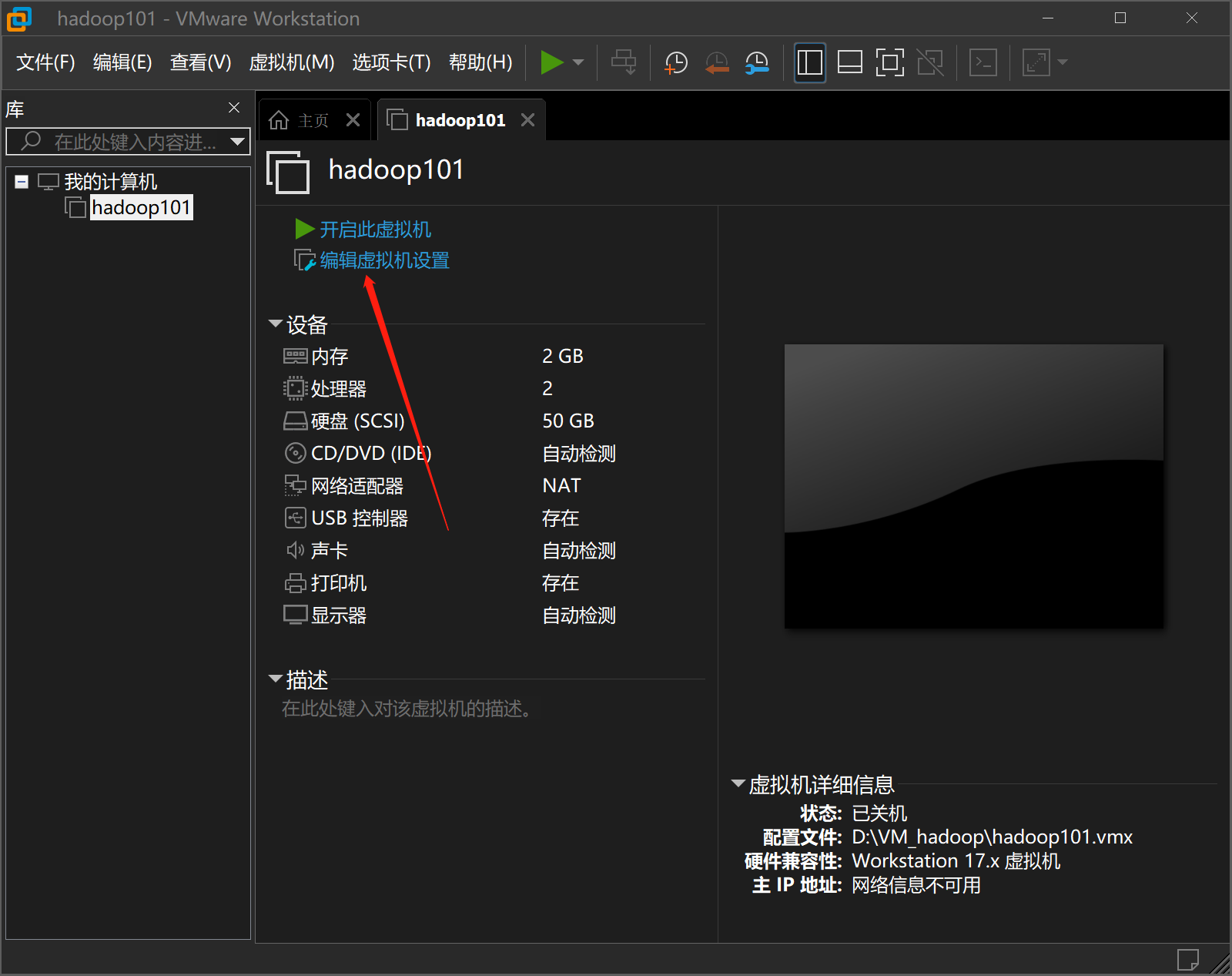The height and width of the screenshot is (976, 1232).
Task: Click the virtual machine screen thumbnail
Action: tap(973, 486)
